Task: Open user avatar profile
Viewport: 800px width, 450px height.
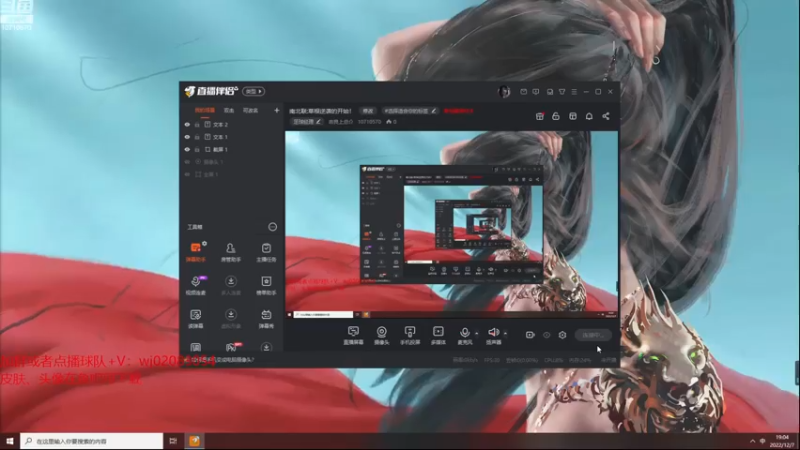Action: pyautogui.click(x=504, y=91)
